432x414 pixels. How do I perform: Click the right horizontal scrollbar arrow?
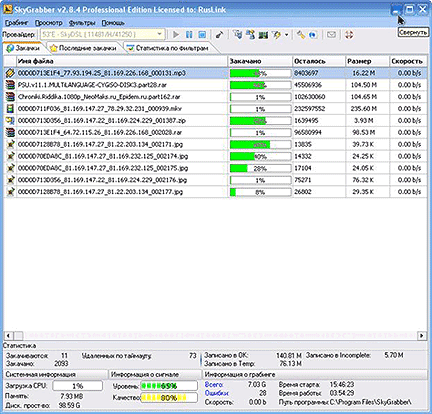pyautogui.click(x=422, y=335)
